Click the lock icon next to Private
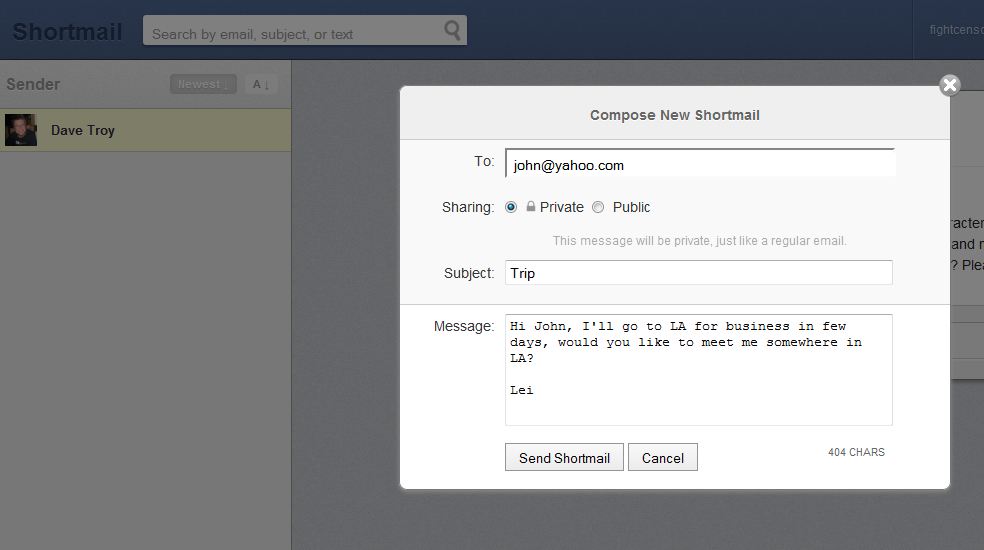Screen dimensions: 984x550 pos(531,206)
